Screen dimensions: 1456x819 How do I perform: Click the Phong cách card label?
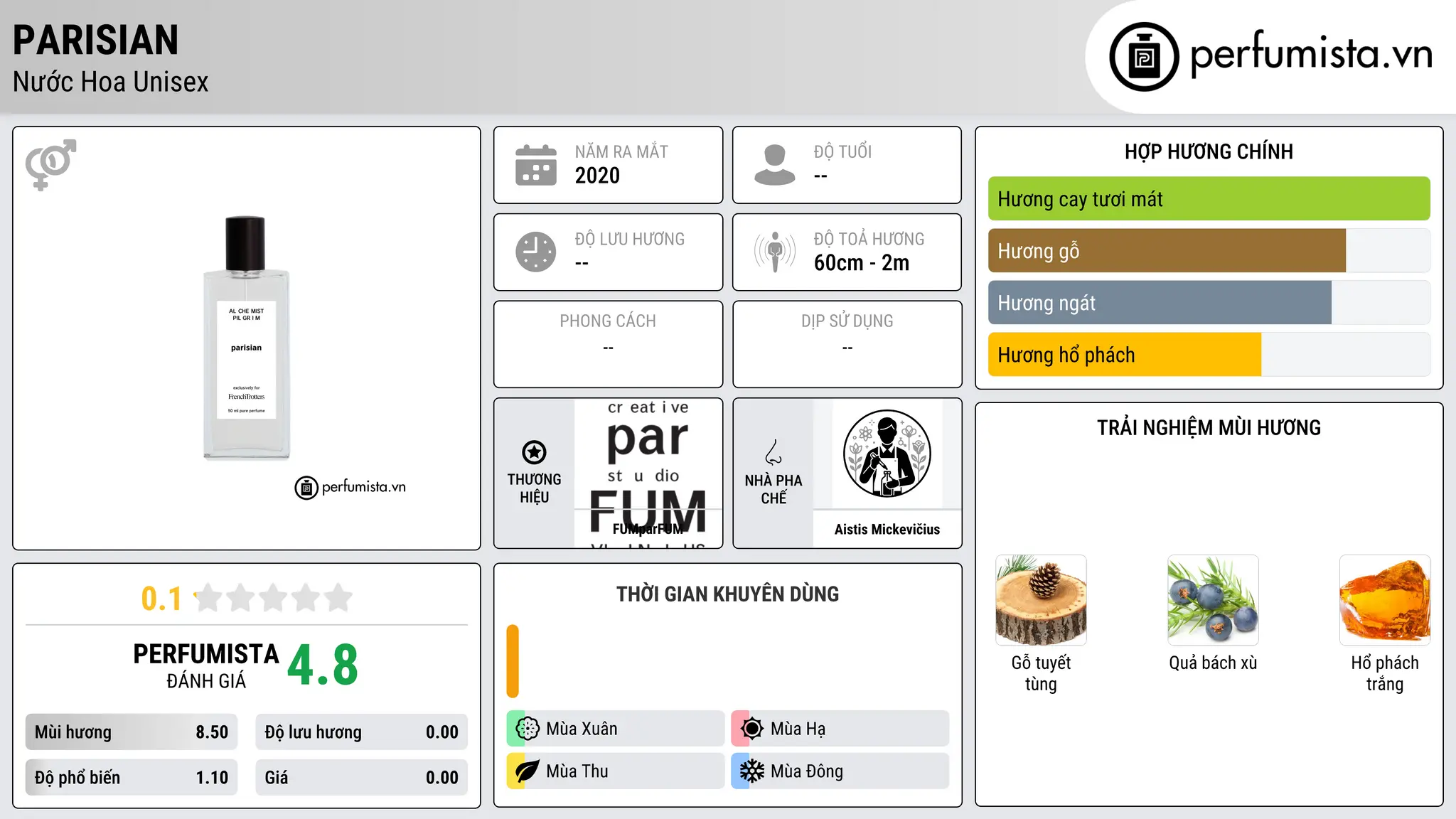tap(608, 321)
